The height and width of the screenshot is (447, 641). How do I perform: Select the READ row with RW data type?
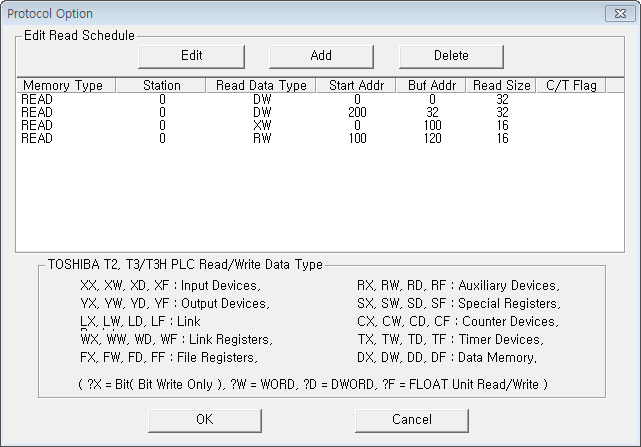[x=320, y=139]
